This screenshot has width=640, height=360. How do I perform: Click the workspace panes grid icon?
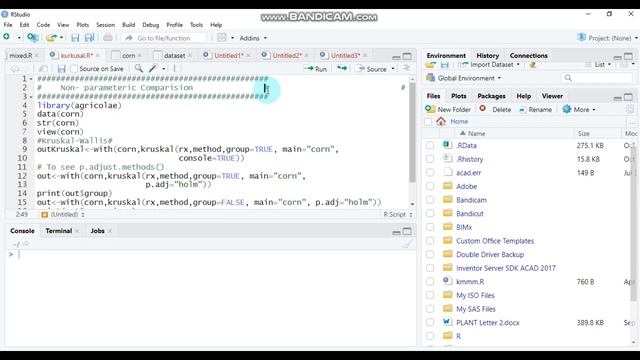[x=222, y=38]
